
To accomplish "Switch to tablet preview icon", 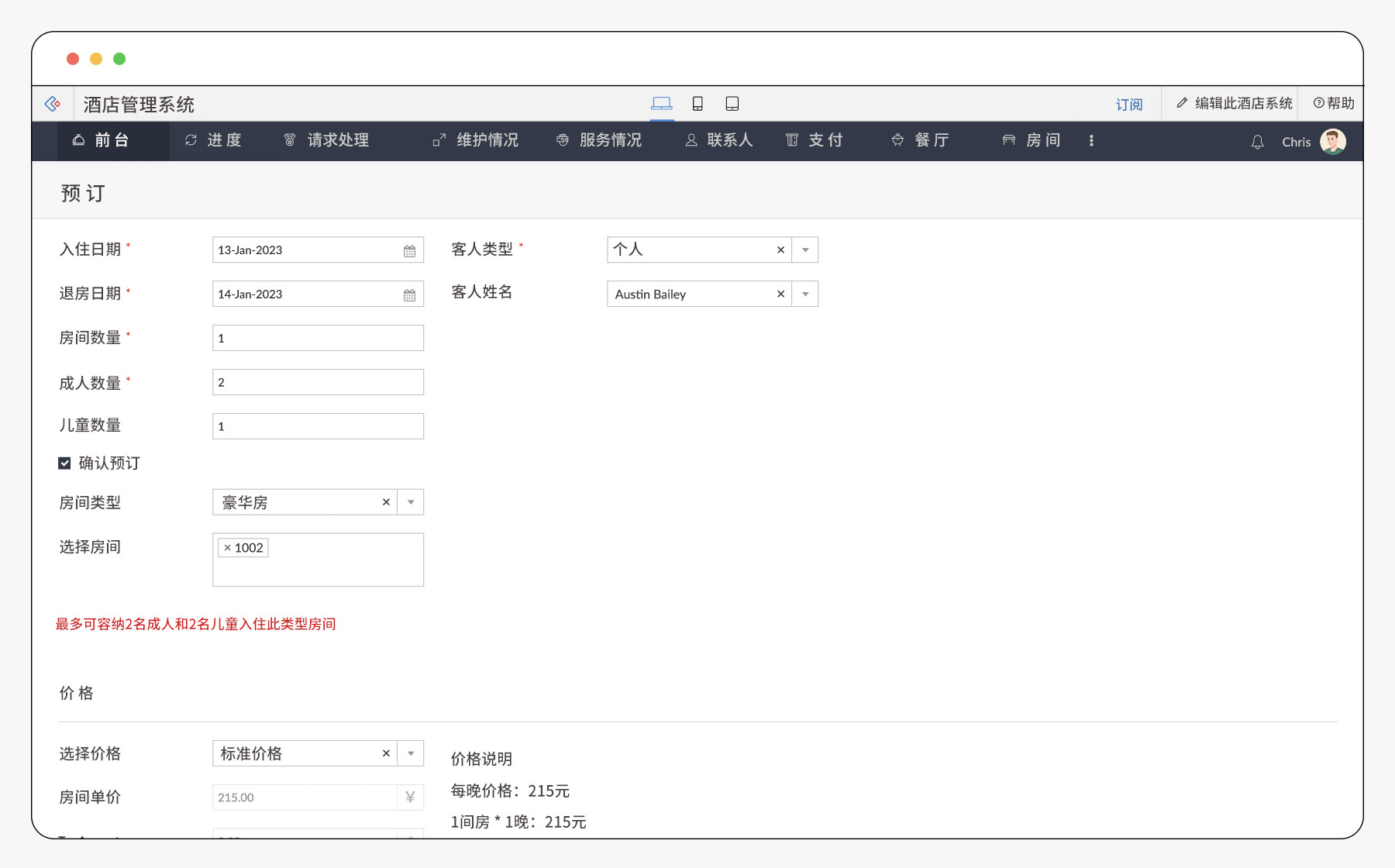I will 732,103.
